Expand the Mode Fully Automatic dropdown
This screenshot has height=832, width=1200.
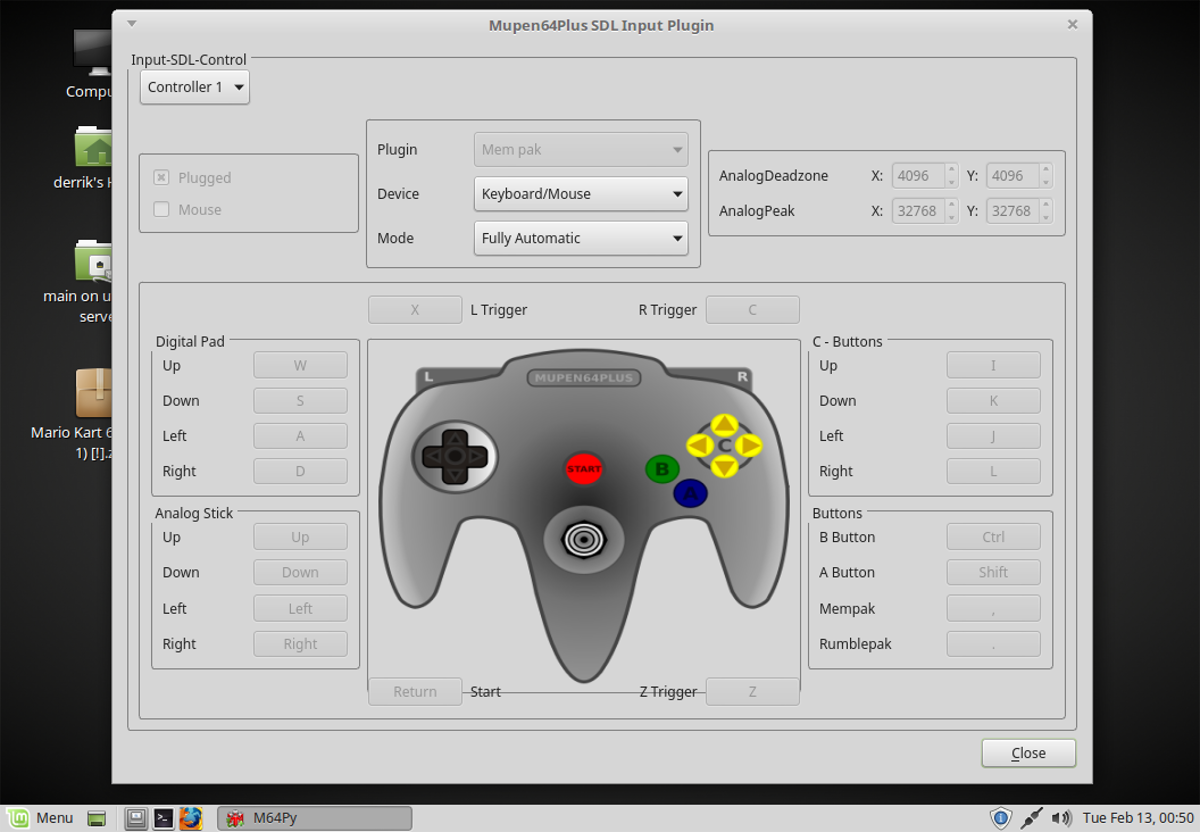[x=580, y=238]
